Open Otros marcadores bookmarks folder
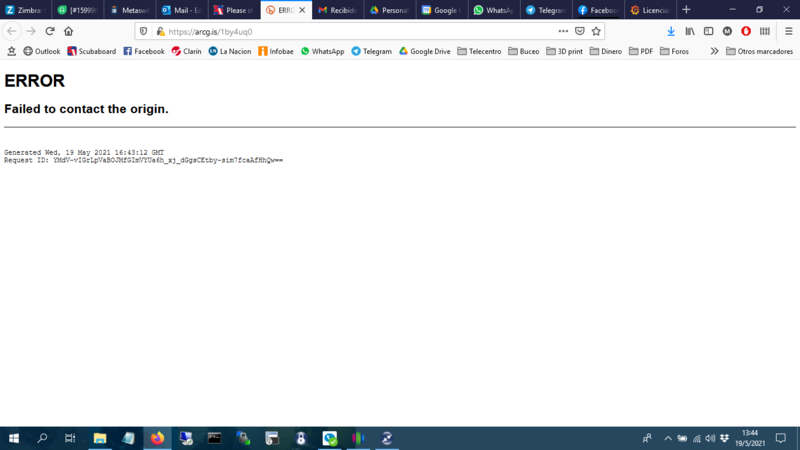 758,51
